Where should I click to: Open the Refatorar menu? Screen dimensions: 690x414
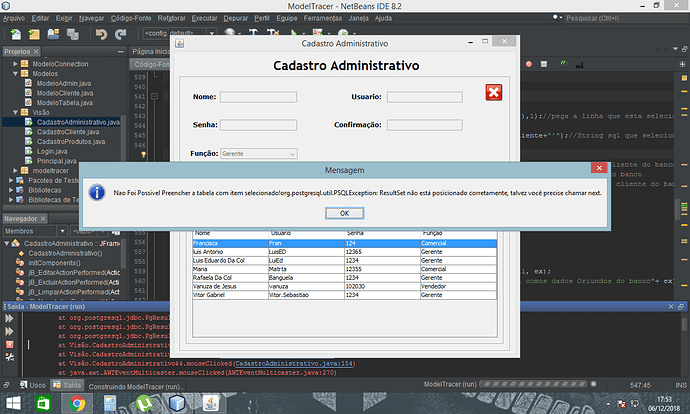coord(172,18)
